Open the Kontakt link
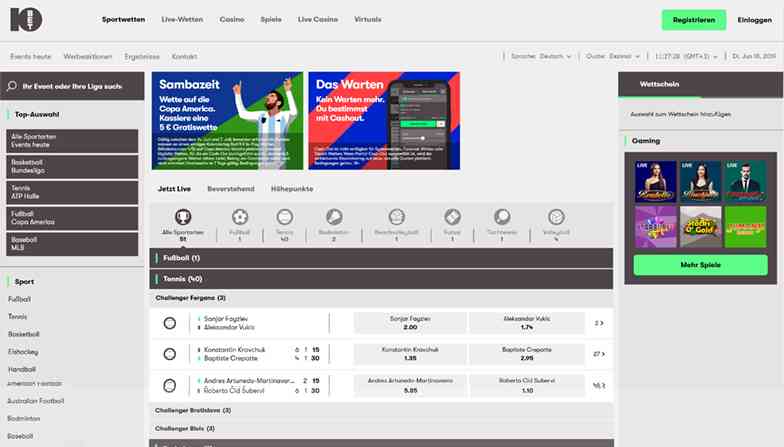 point(184,56)
